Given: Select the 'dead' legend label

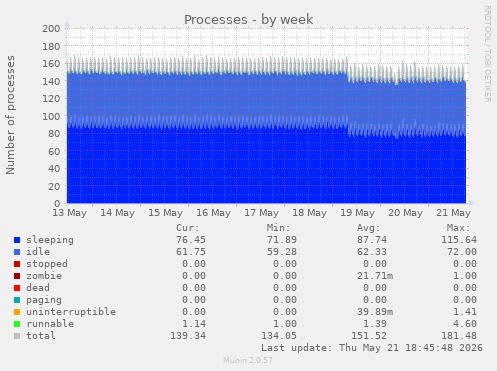Looking at the screenshot, I should (38, 288).
